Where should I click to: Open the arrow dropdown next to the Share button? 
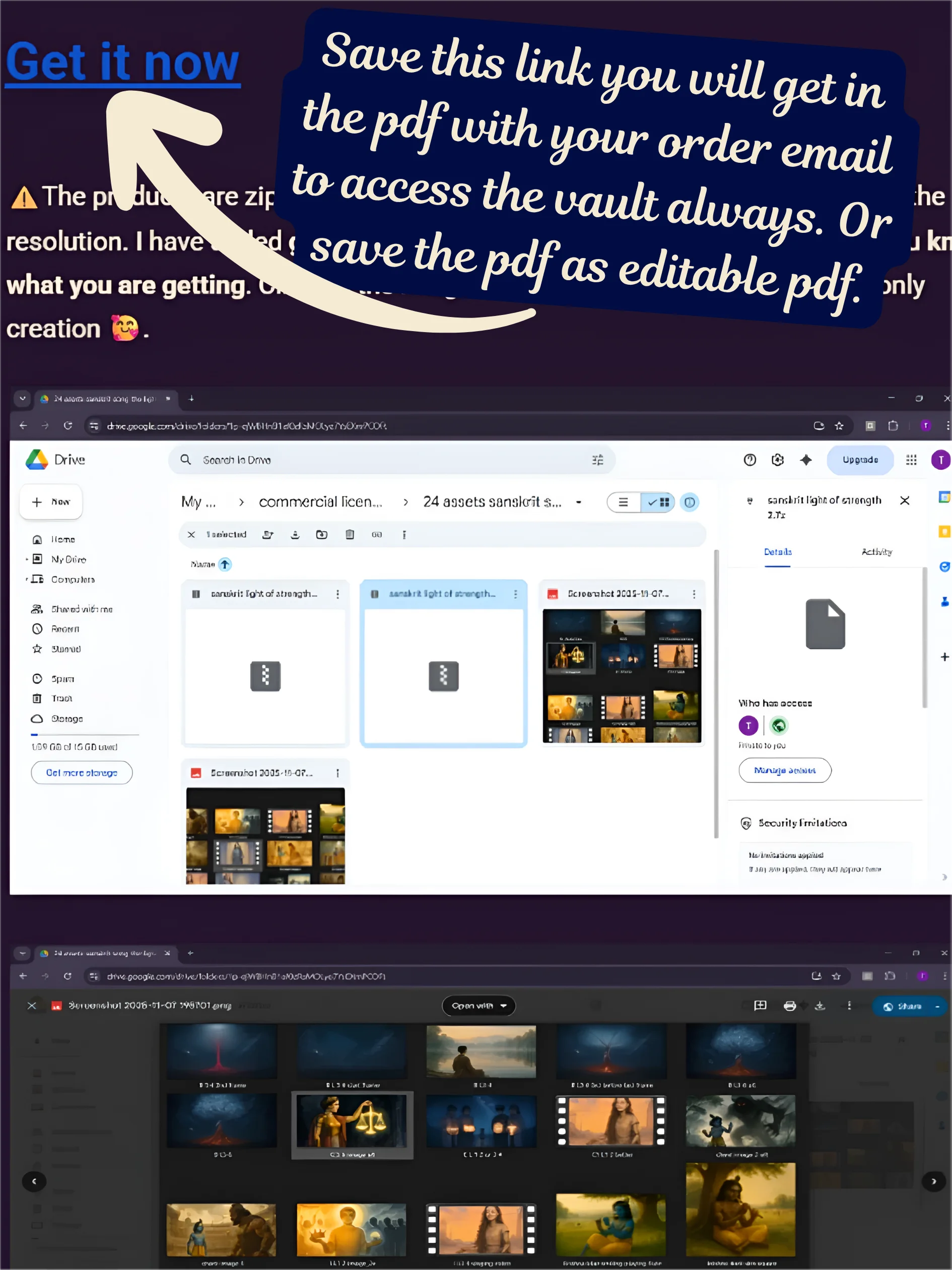937,1006
